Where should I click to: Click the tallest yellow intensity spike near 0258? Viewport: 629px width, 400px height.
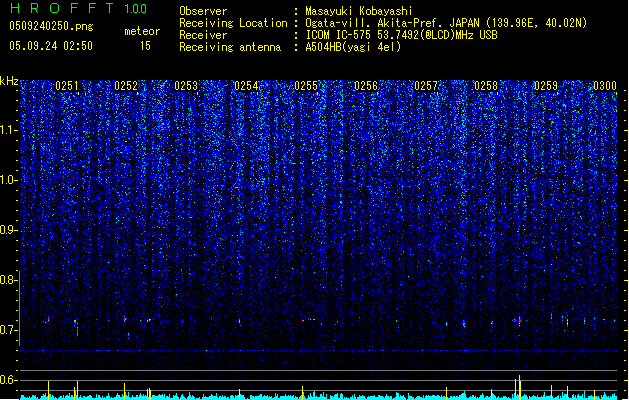519,387
